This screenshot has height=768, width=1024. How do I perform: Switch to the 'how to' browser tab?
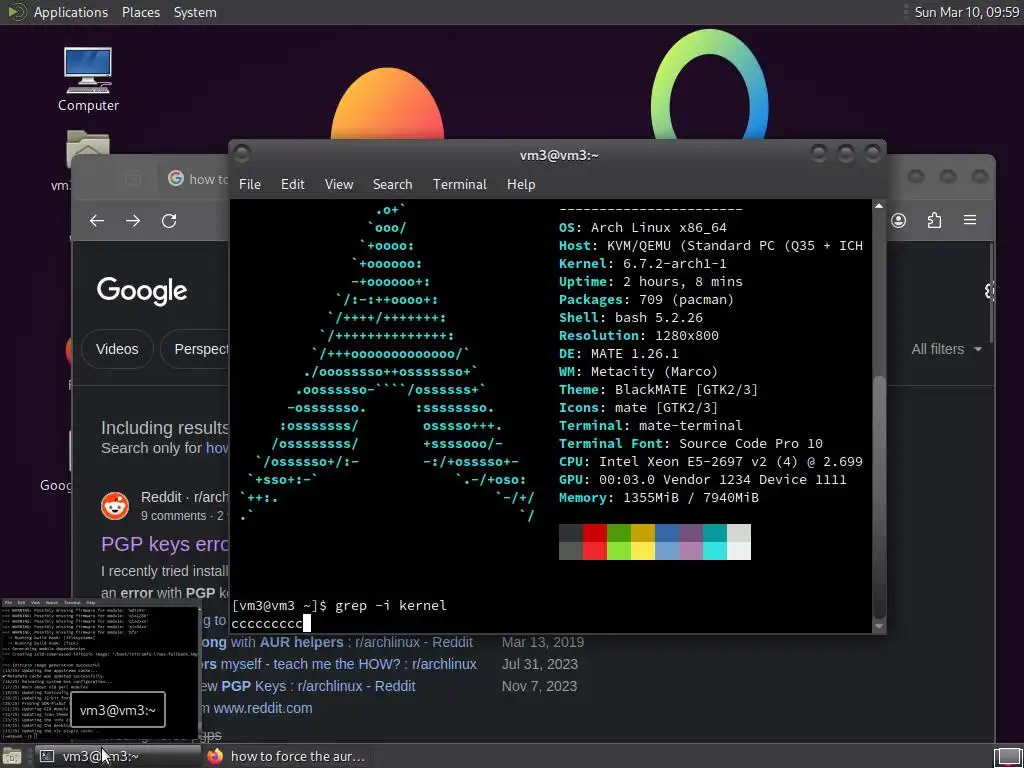196,178
